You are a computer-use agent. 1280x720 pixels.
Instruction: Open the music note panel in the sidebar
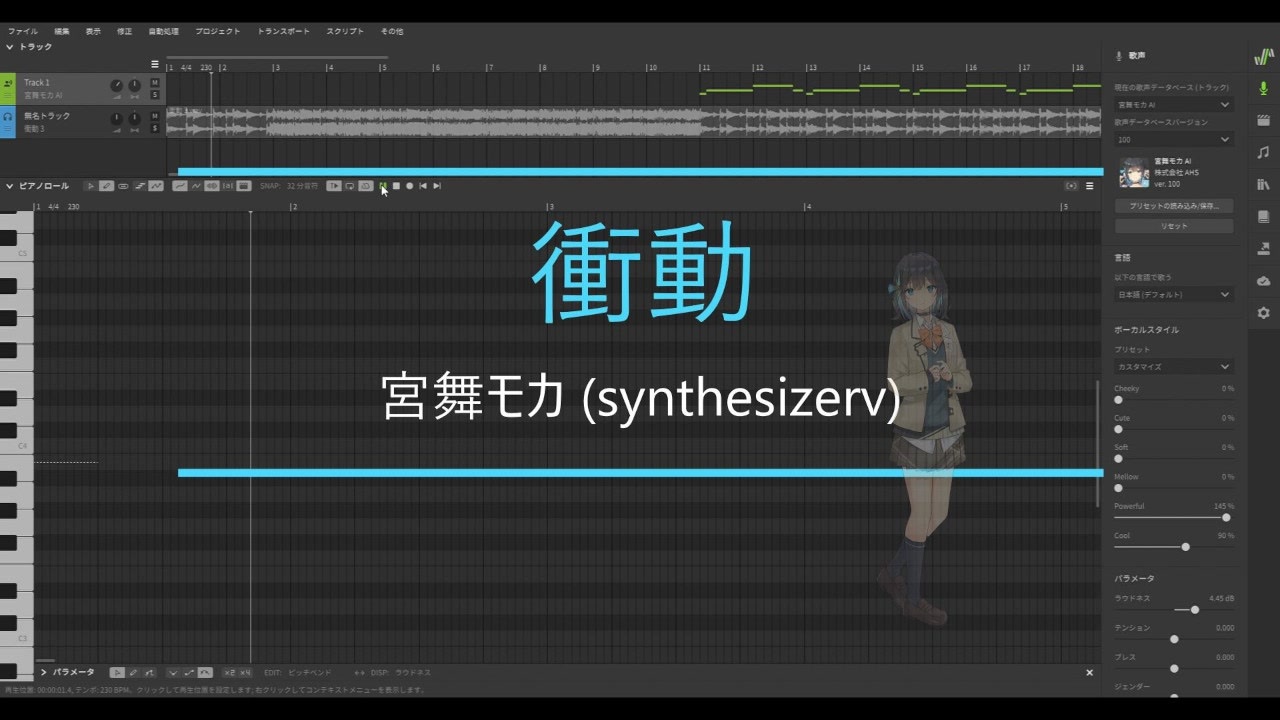coord(1264,152)
